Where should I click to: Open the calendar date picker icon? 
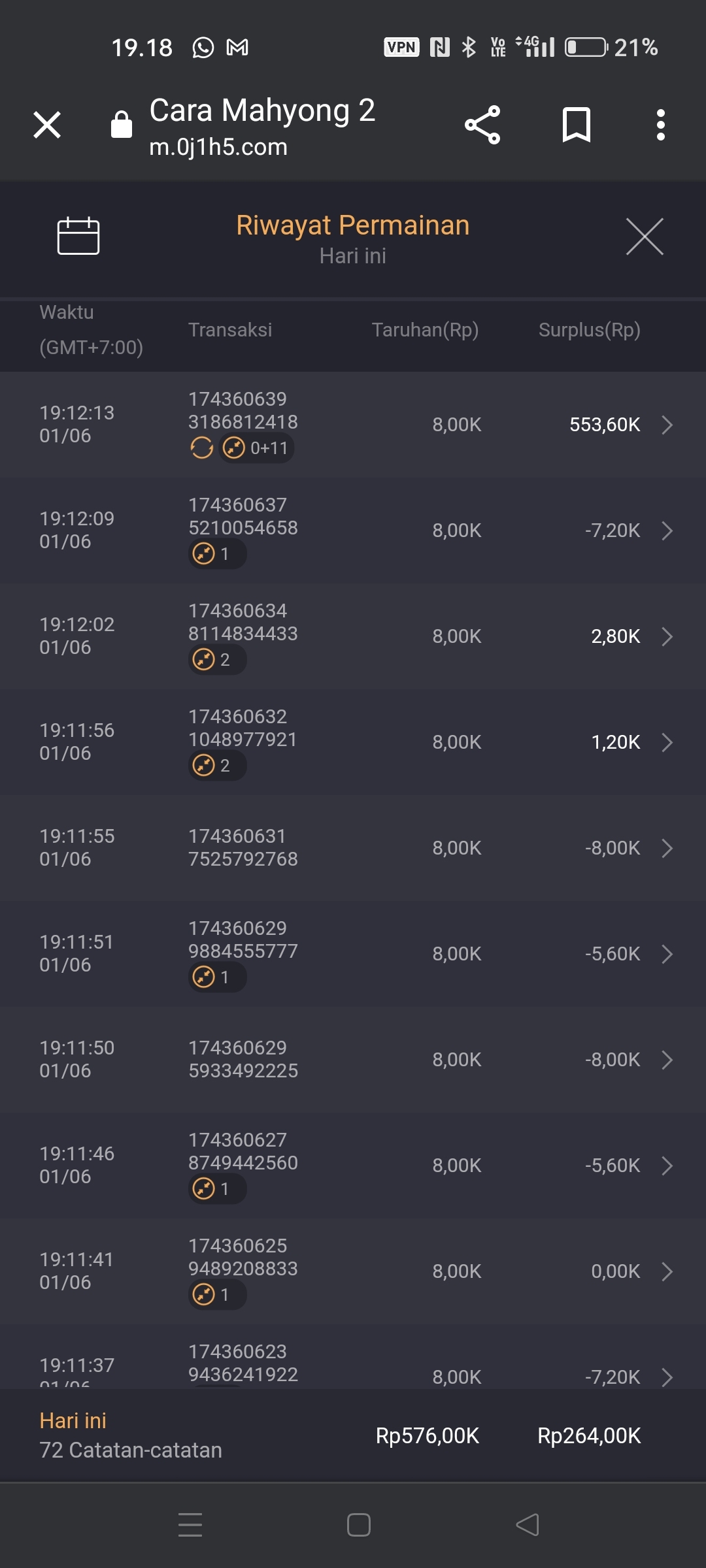pyautogui.click(x=78, y=235)
